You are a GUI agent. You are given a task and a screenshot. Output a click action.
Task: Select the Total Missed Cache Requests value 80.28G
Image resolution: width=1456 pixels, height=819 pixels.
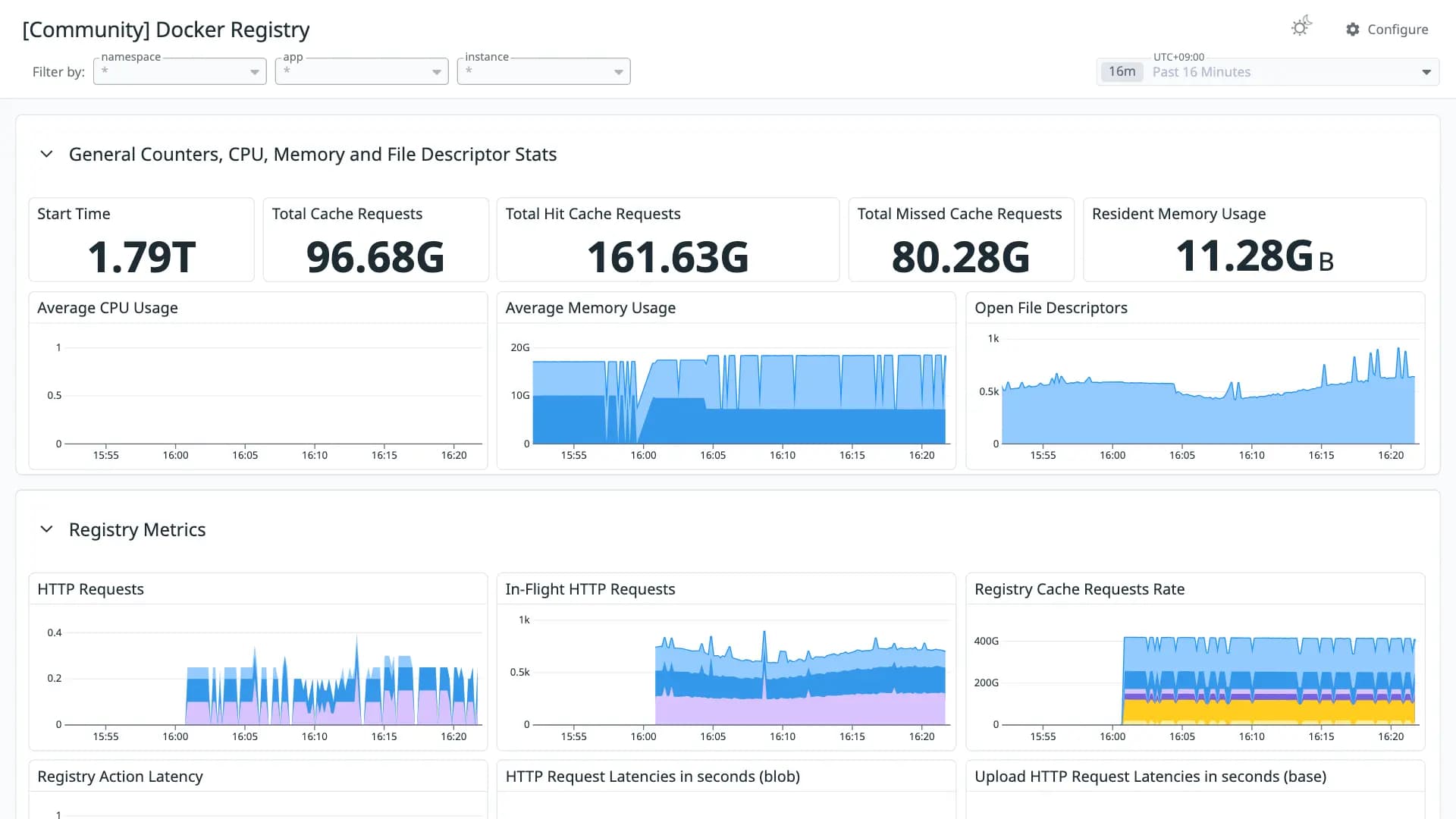click(961, 256)
